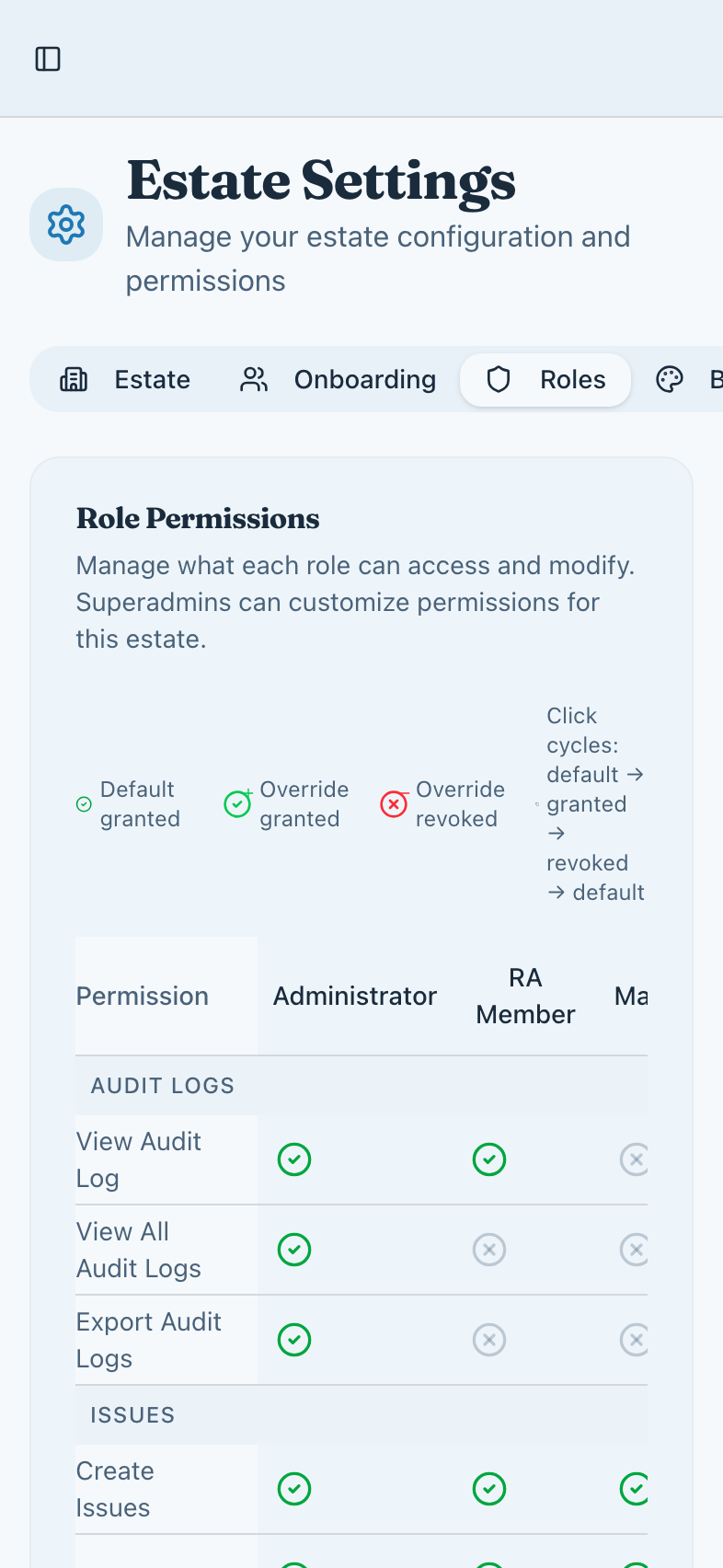Click the people icon on the Onboarding tab
Screen dimensions: 723x1568
click(x=253, y=378)
